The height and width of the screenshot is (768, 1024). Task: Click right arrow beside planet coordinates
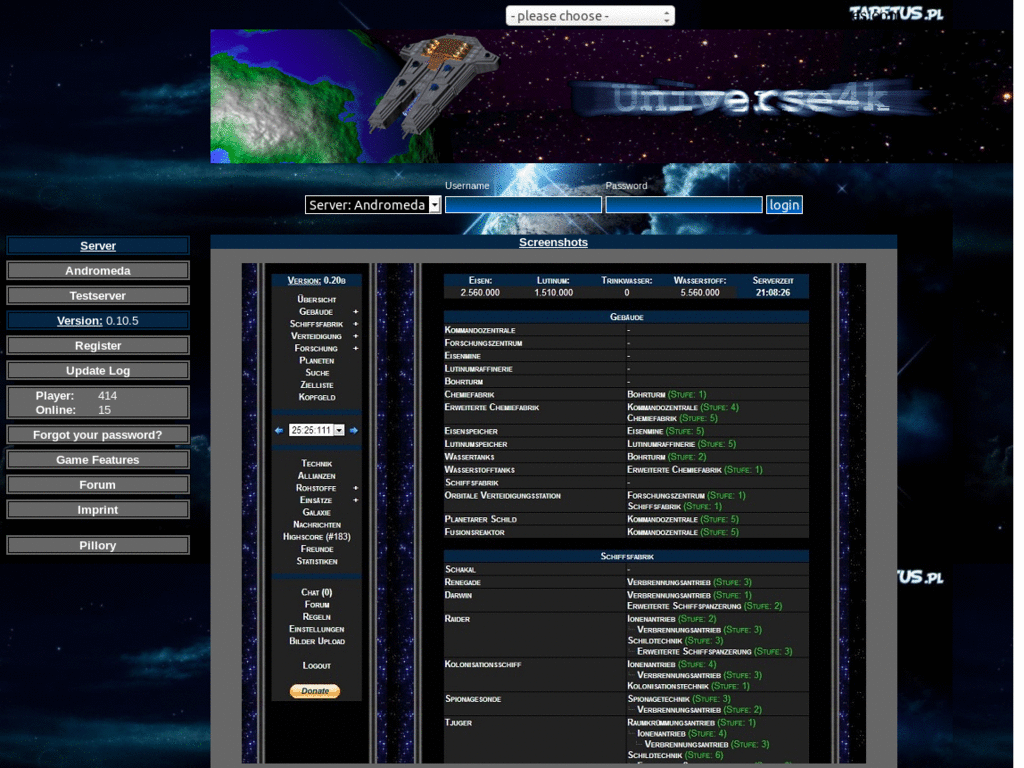[x=354, y=430]
